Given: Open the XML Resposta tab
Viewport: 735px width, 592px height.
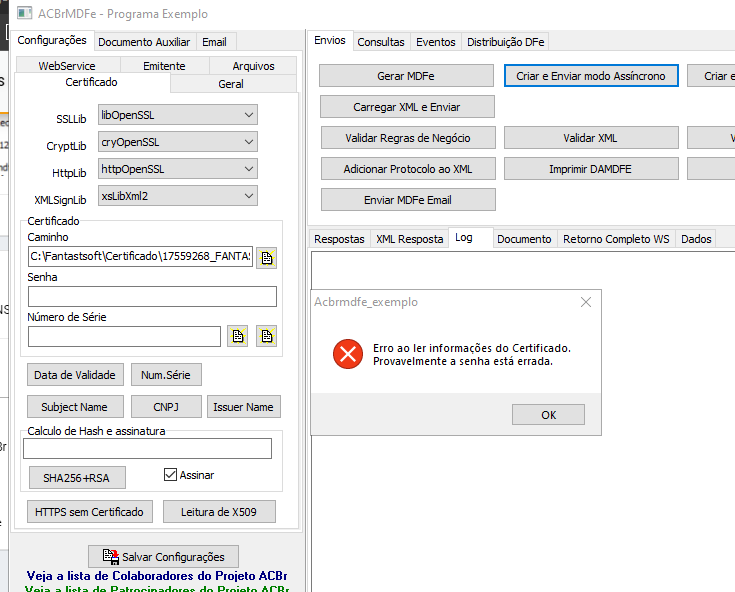Looking at the screenshot, I should tap(409, 239).
